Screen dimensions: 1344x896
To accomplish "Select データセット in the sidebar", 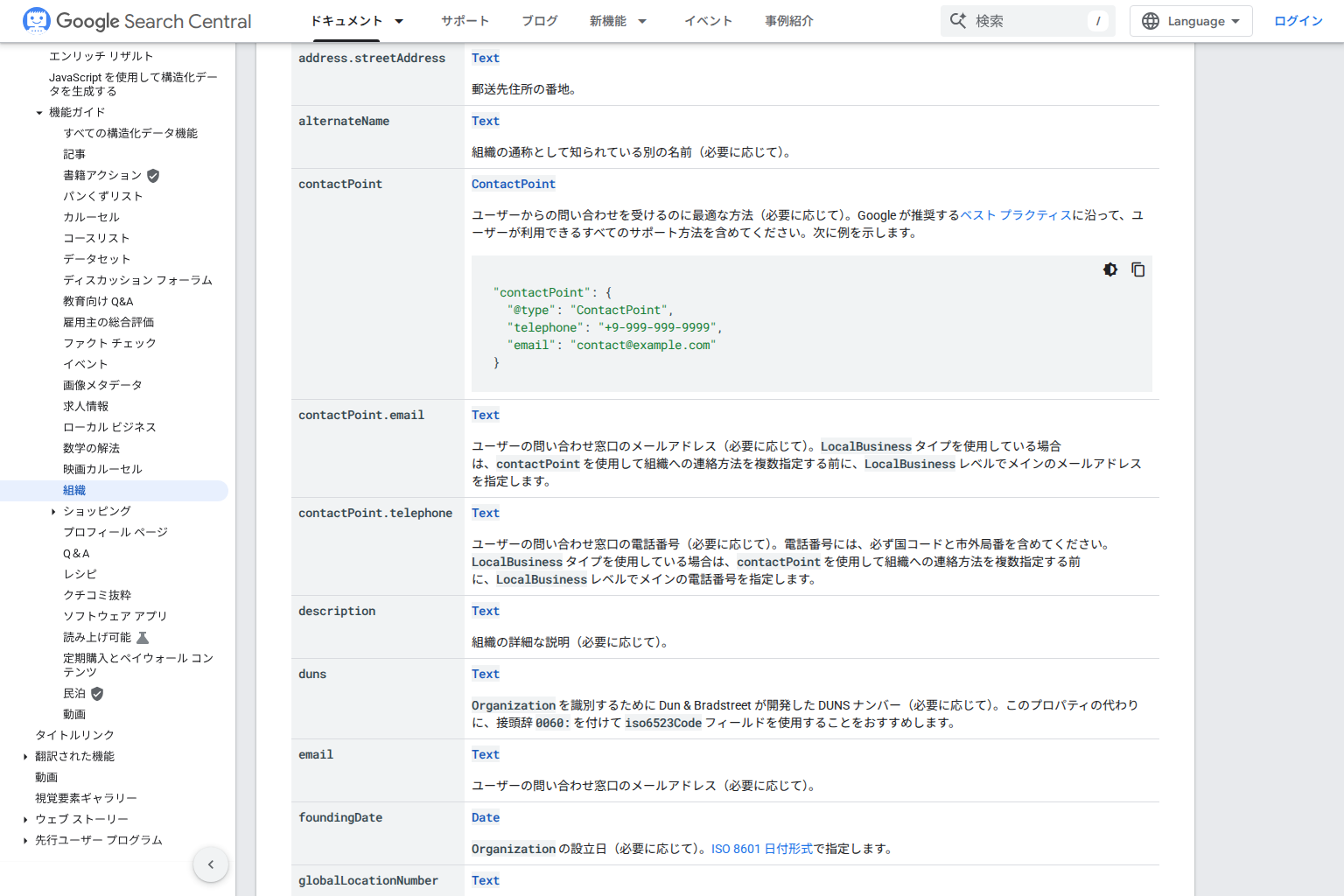I will tap(96, 260).
